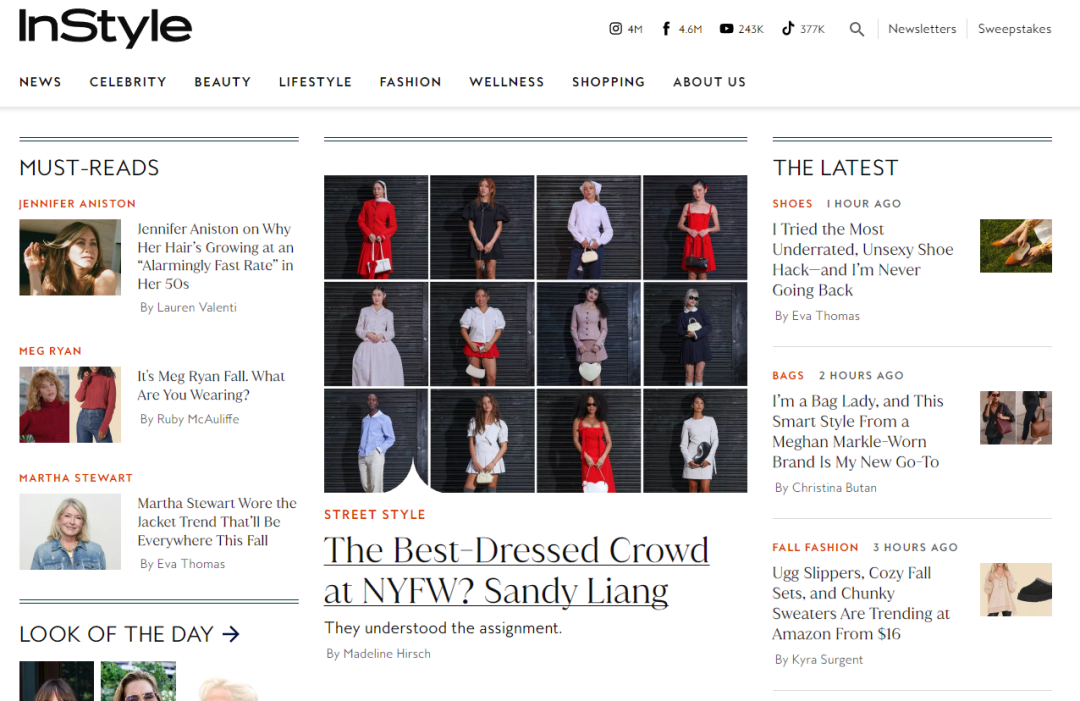Read Martha Stewart jacket trend article

tap(217, 522)
